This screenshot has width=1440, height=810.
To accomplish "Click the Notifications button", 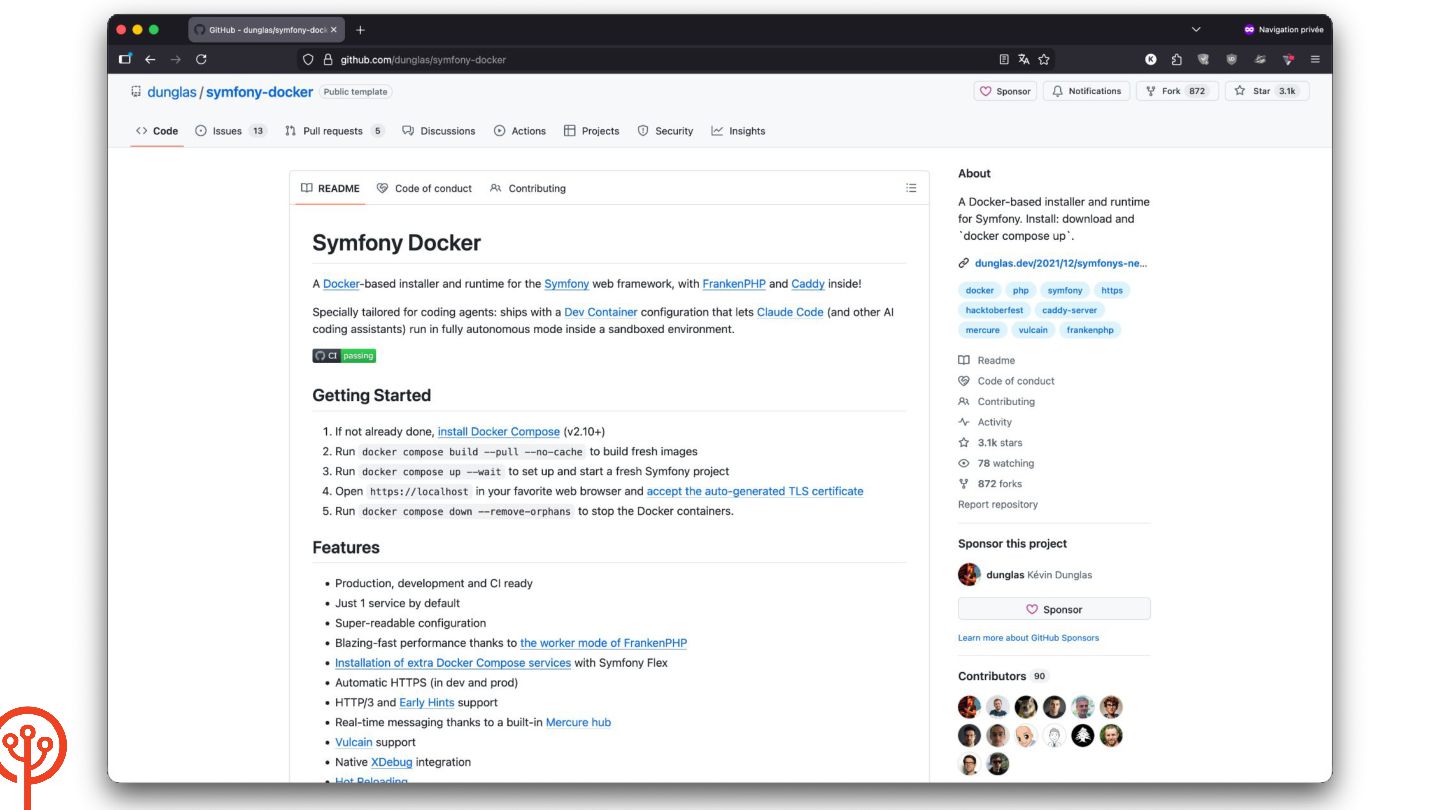I will (x=1087, y=91).
